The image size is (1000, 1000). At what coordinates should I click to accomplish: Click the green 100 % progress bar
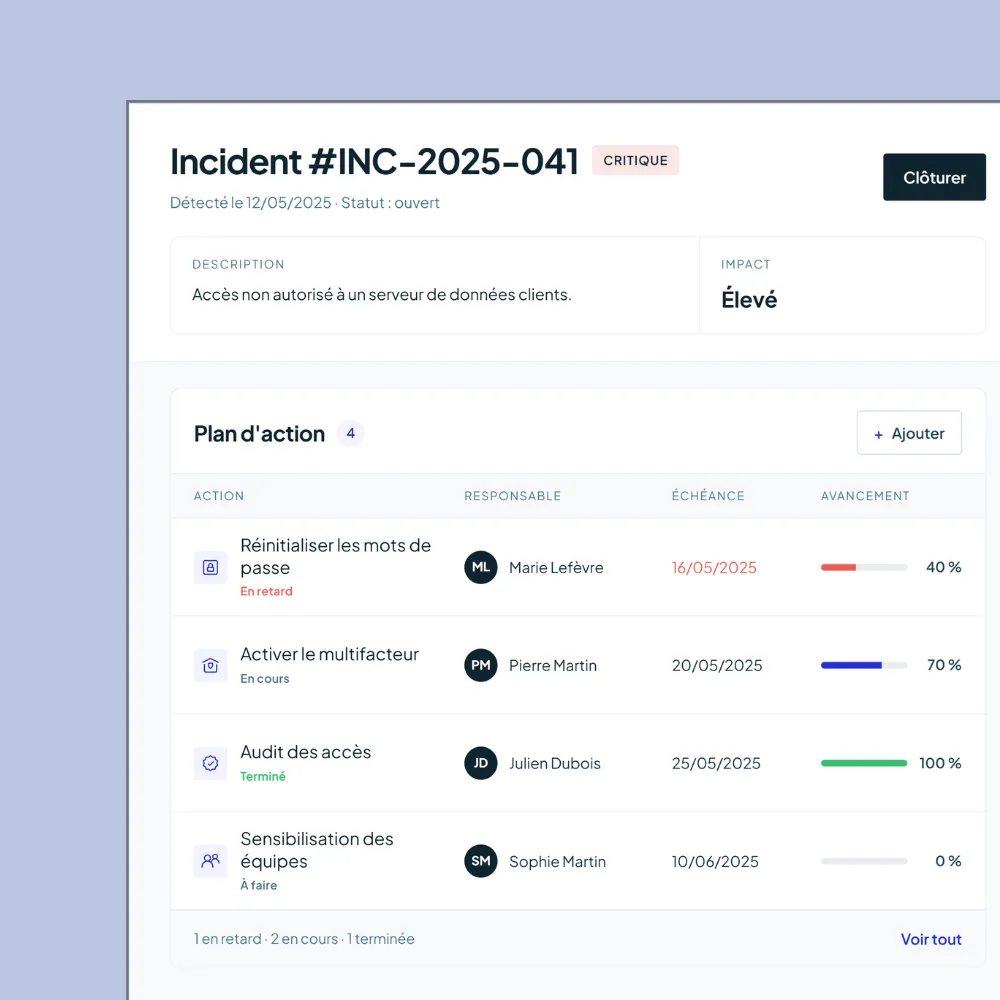pyautogui.click(x=864, y=763)
